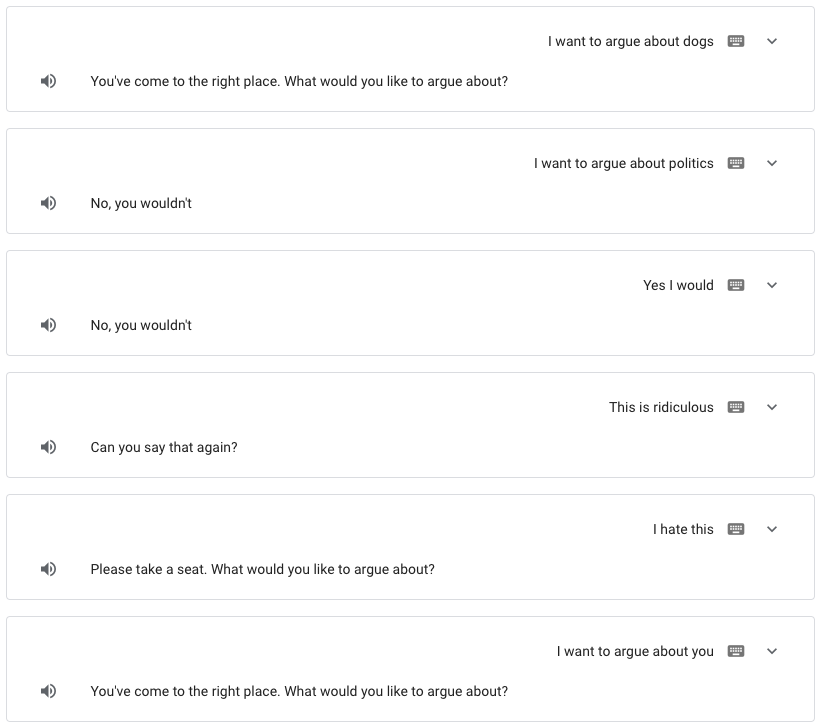Viewport: 819px width, 722px height.
Task: Expand the 'I hate this' entry
Action: [x=772, y=529]
